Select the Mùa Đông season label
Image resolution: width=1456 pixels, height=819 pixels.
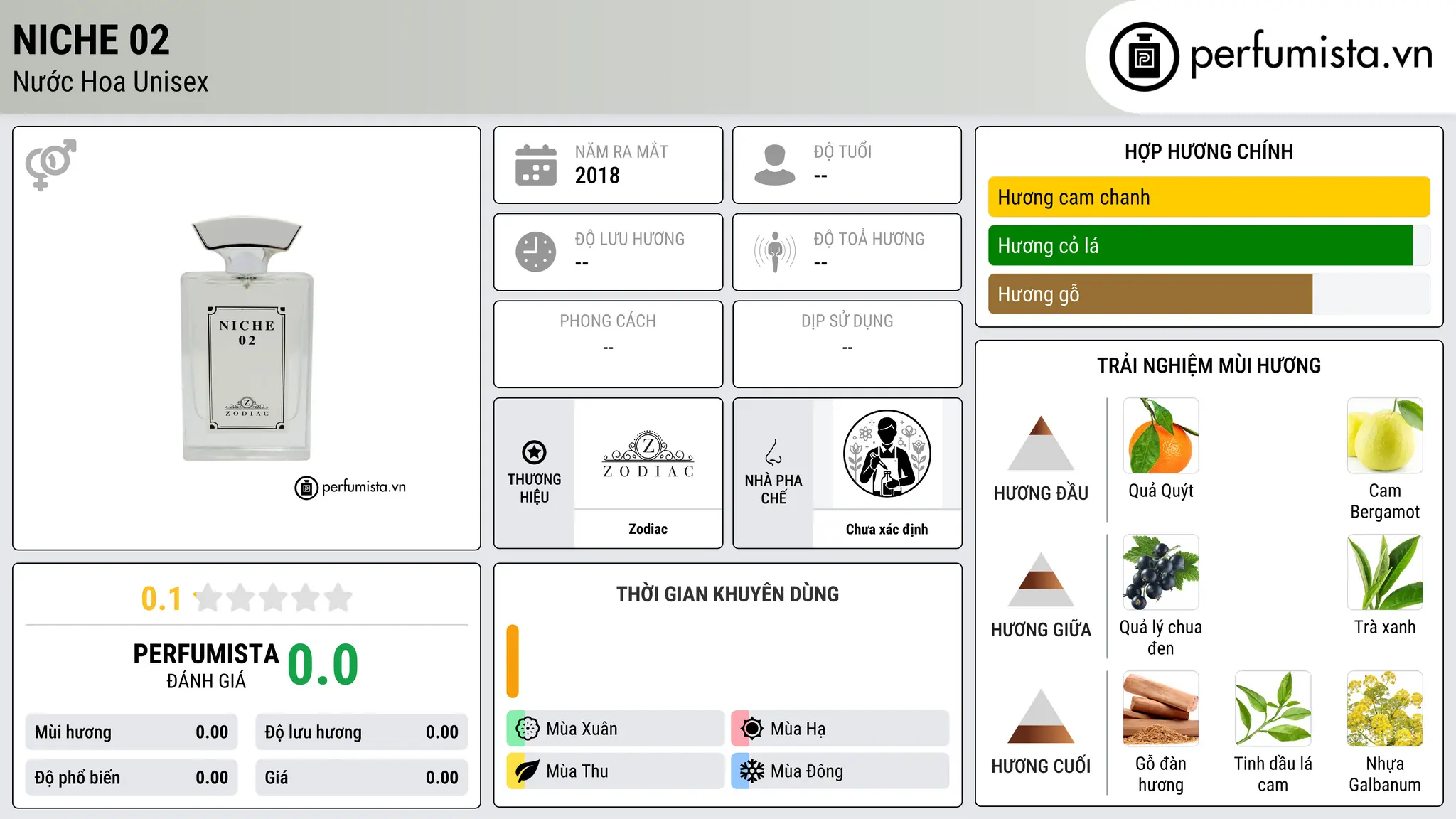click(807, 771)
